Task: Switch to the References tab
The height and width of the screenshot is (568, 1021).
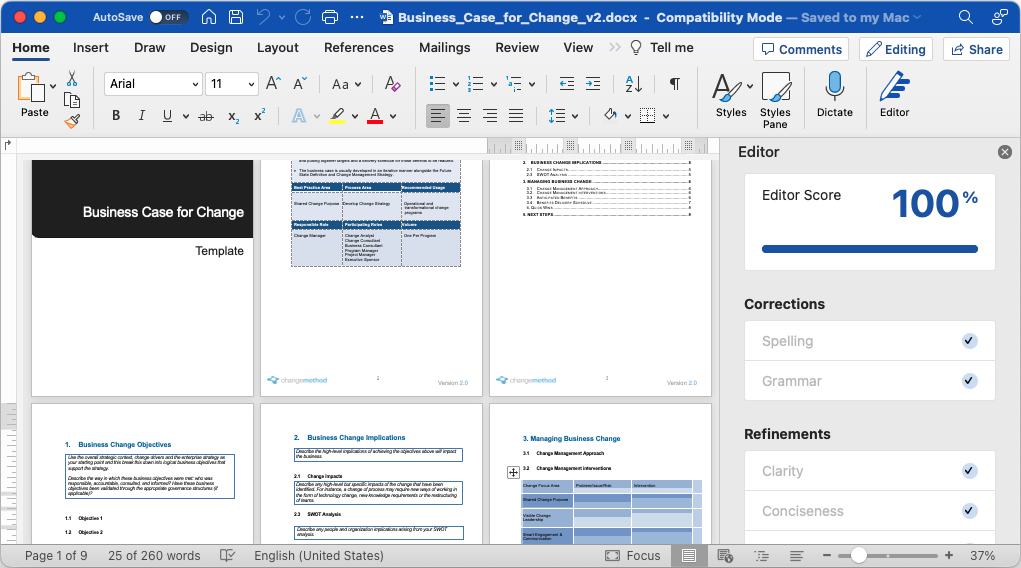Action: point(359,47)
